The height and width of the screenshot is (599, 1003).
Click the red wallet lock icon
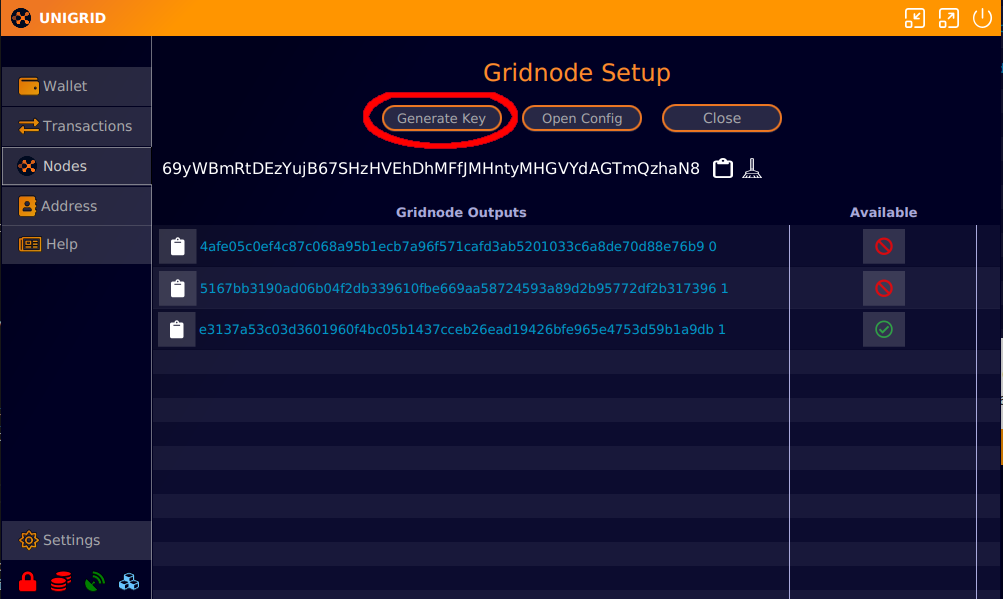pyautogui.click(x=28, y=582)
